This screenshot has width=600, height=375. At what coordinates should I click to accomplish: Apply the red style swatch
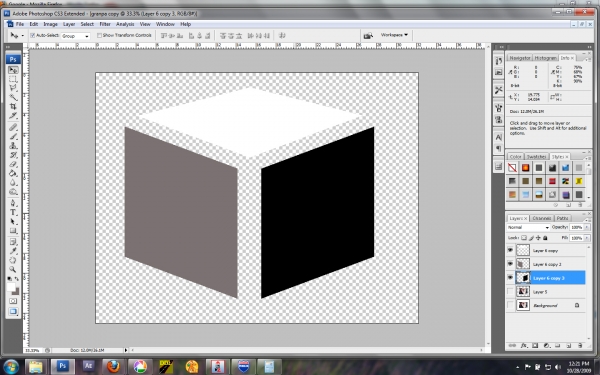click(x=552, y=181)
